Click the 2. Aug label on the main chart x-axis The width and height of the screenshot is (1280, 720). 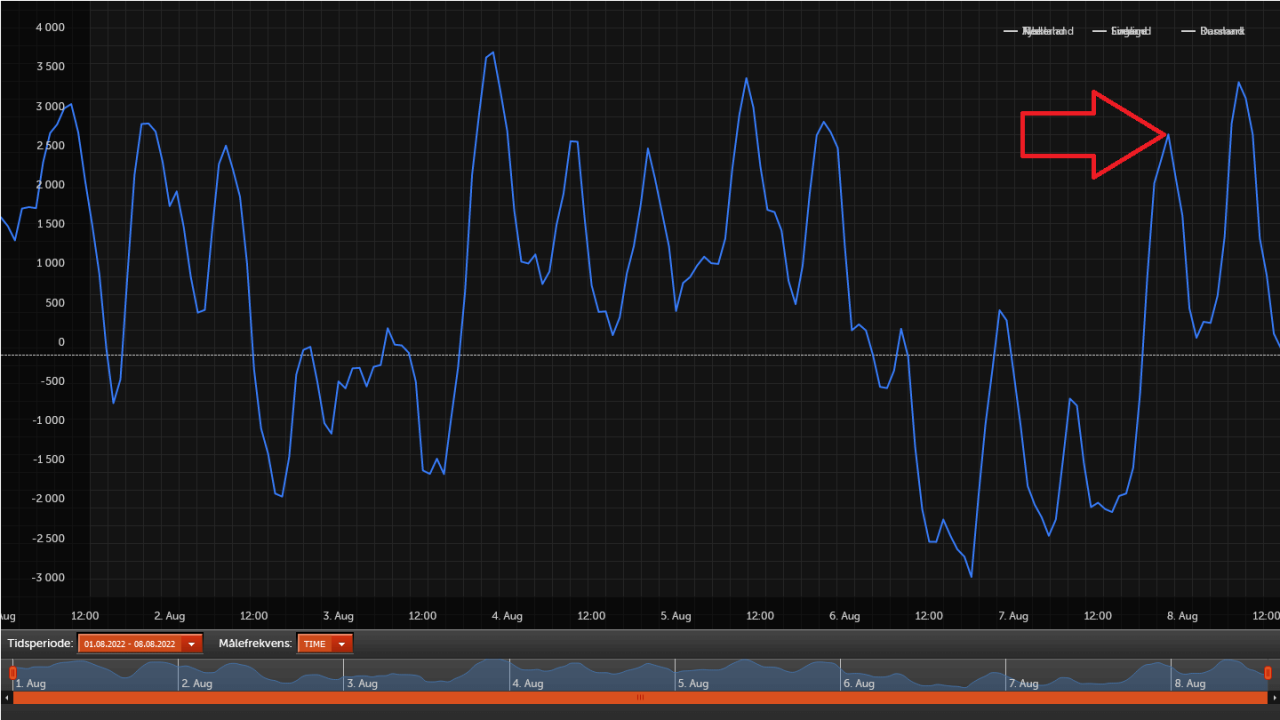click(x=169, y=616)
